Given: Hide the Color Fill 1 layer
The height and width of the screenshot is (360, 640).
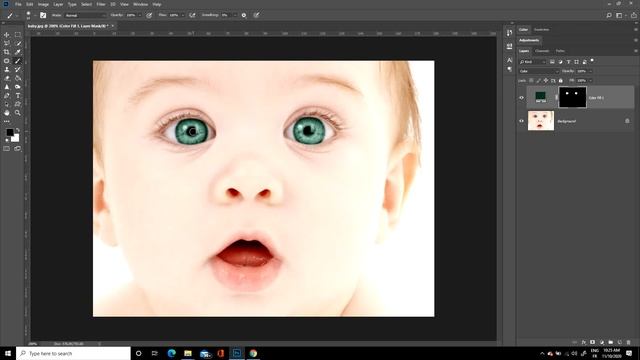Looking at the screenshot, I should pyautogui.click(x=521, y=98).
